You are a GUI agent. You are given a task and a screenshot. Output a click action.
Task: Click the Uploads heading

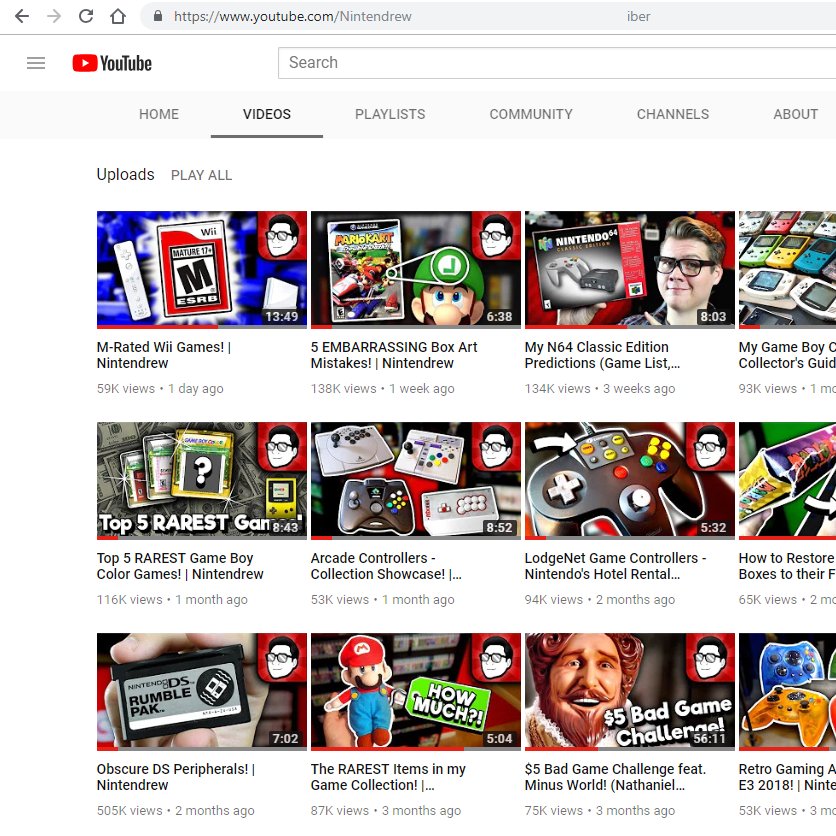(x=125, y=174)
